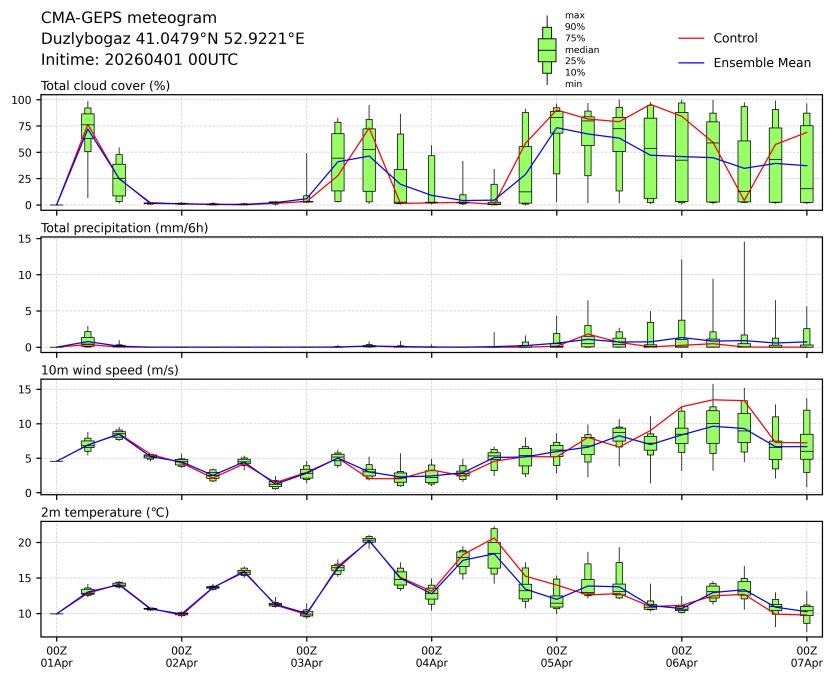
Task: Select the location 'Duzlybogaz 41.0479°N 52.9221°E'
Action: point(173,39)
